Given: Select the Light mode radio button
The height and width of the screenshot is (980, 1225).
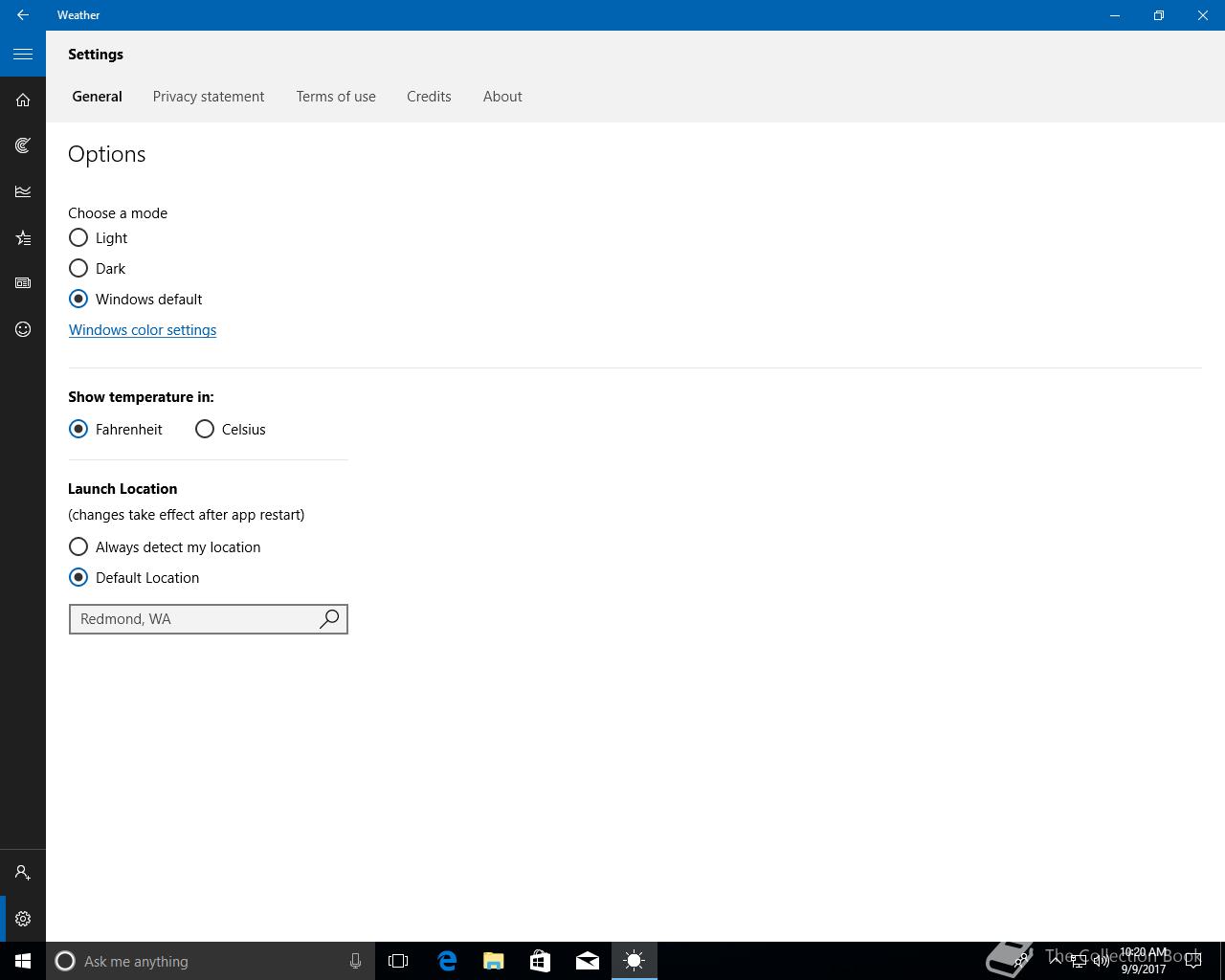Looking at the screenshot, I should [x=78, y=237].
